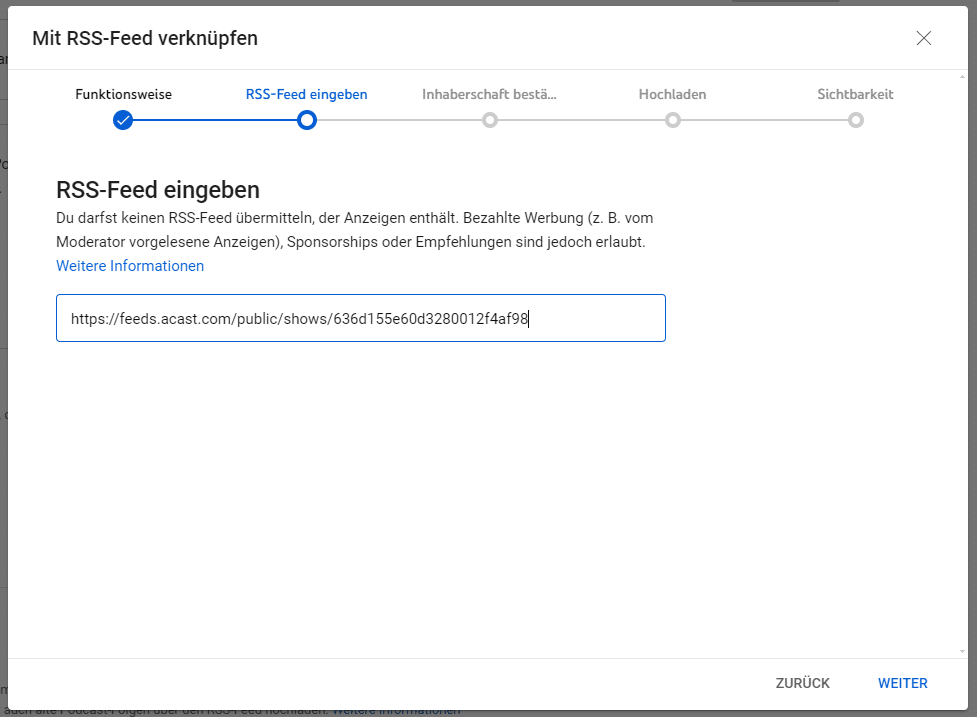Open the Weitere Informationen link below the description
The width and height of the screenshot is (977, 717).
point(130,266)
